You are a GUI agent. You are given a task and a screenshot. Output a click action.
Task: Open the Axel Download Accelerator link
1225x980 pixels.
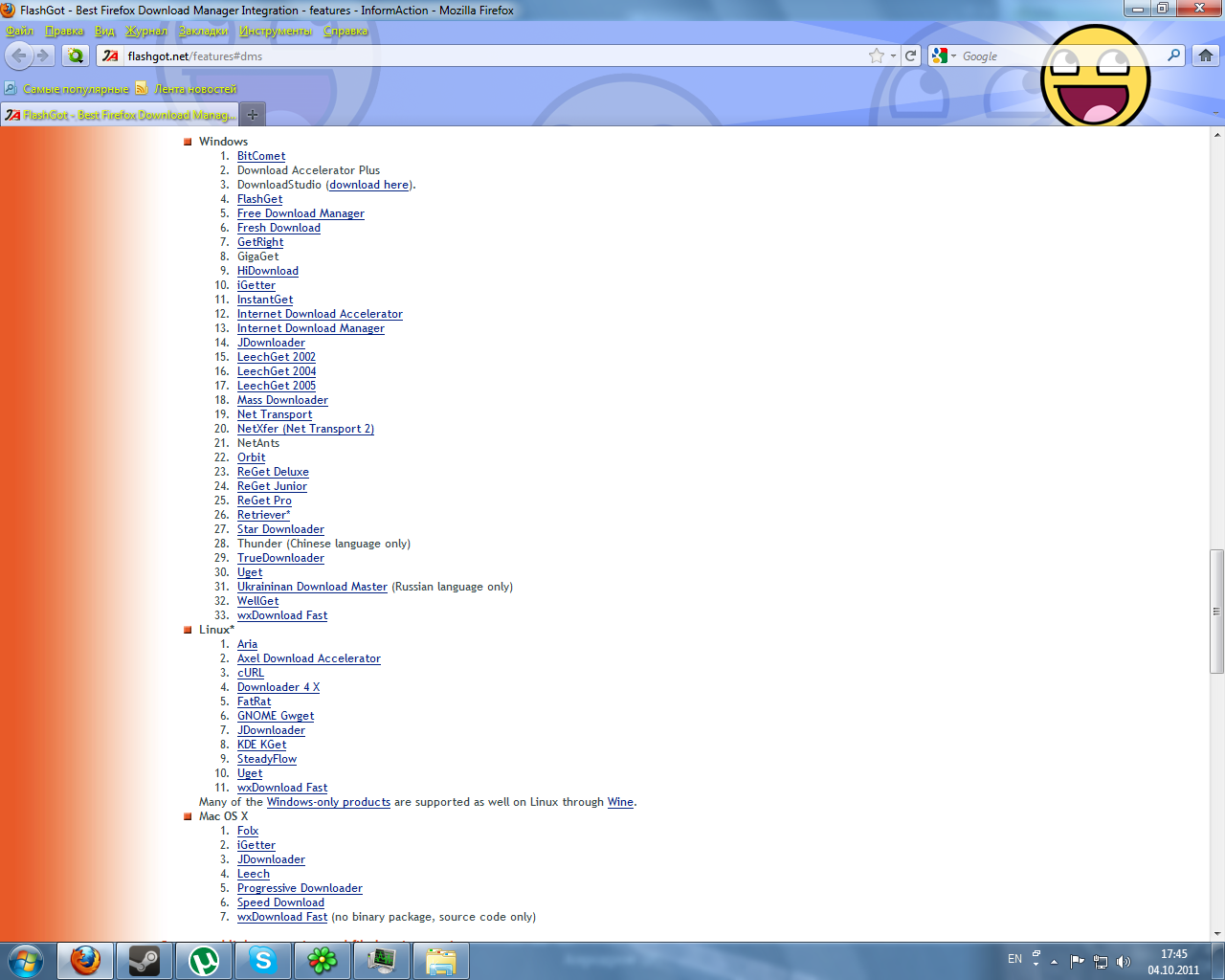point(309,658)
